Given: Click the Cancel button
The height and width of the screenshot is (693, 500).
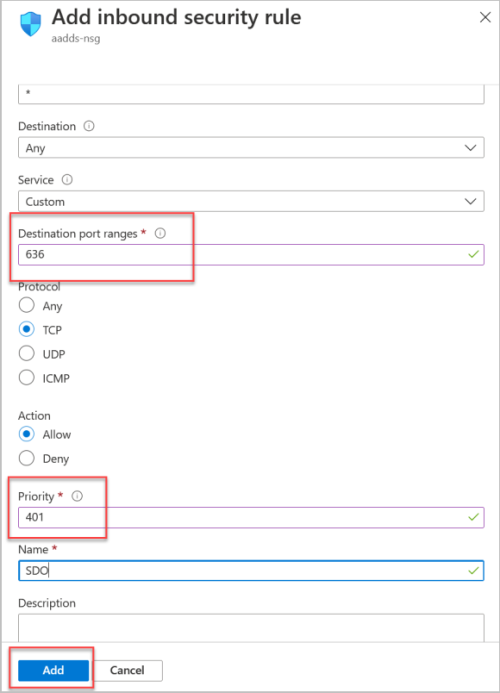Looking at the screenshot, I should click(x=127, y=670).
